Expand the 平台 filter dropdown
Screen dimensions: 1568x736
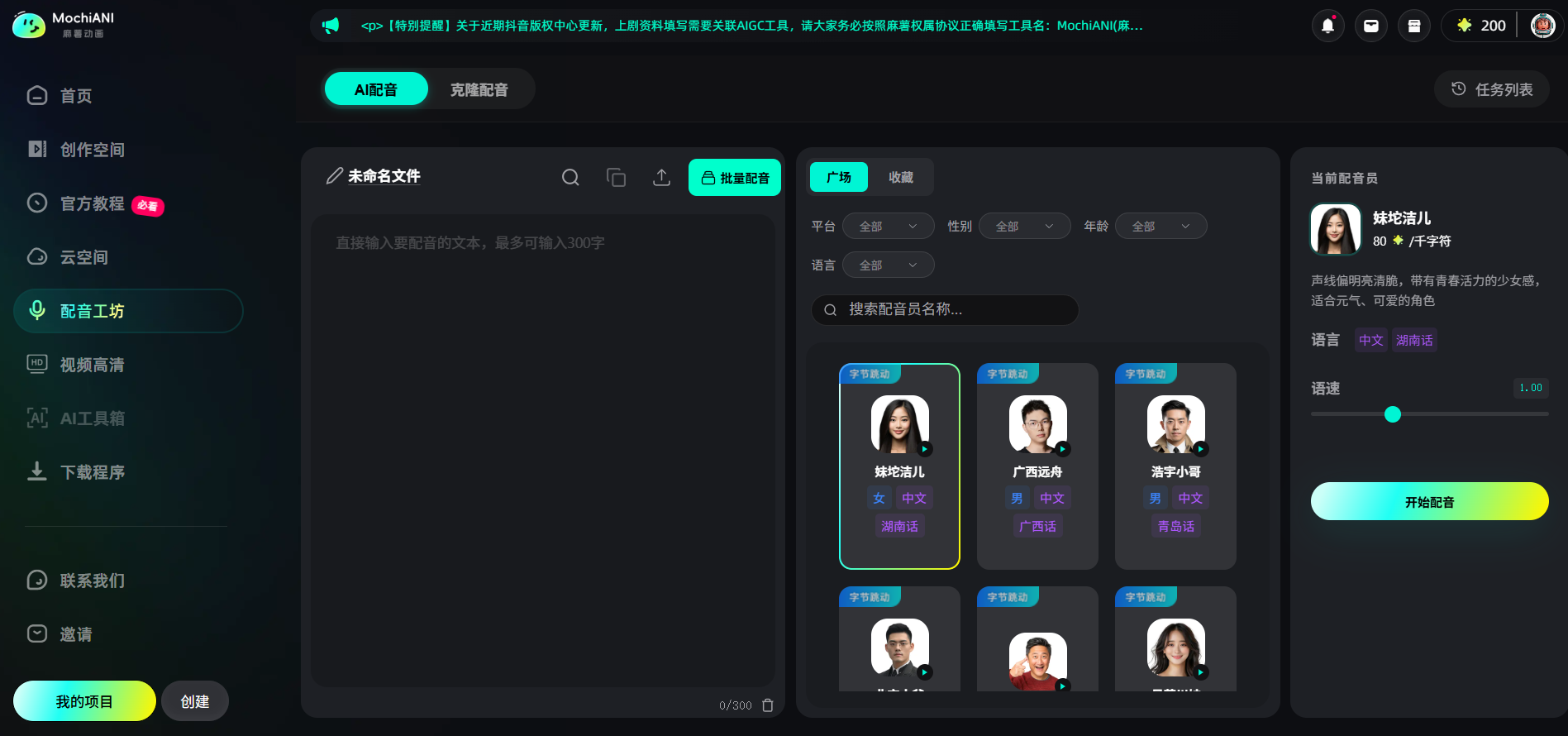pos(889,226)
